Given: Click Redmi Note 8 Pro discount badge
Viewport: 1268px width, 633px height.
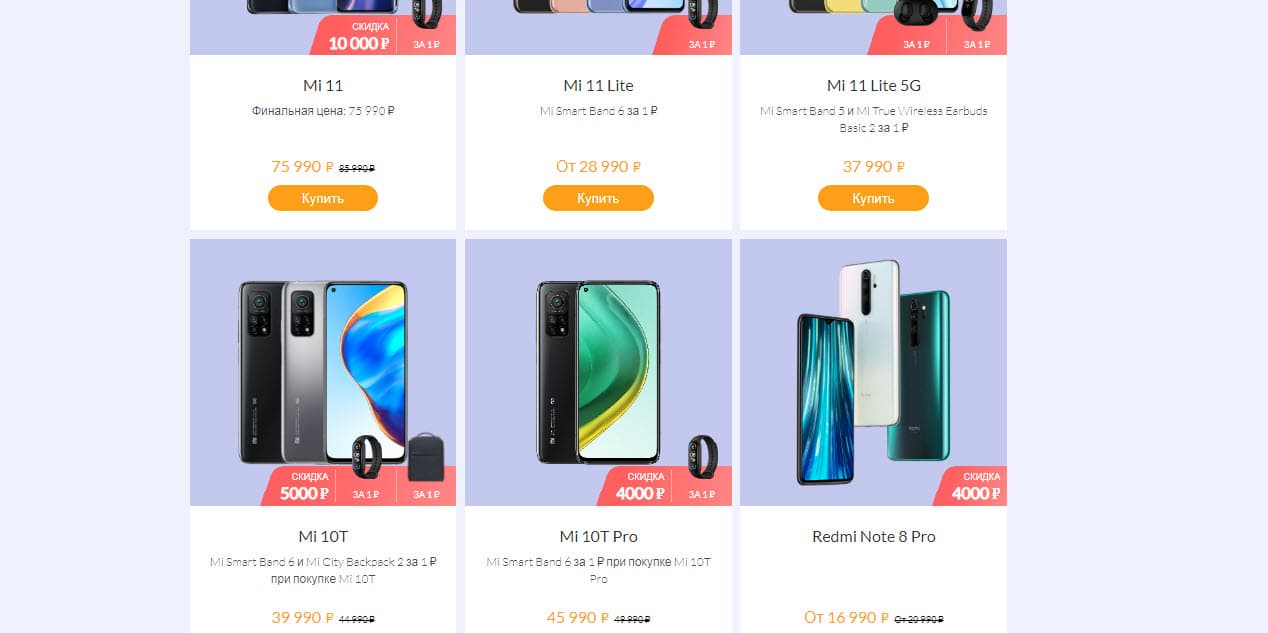Looking at the screenshot, I should pyautogui.click(x=972, y=486).
